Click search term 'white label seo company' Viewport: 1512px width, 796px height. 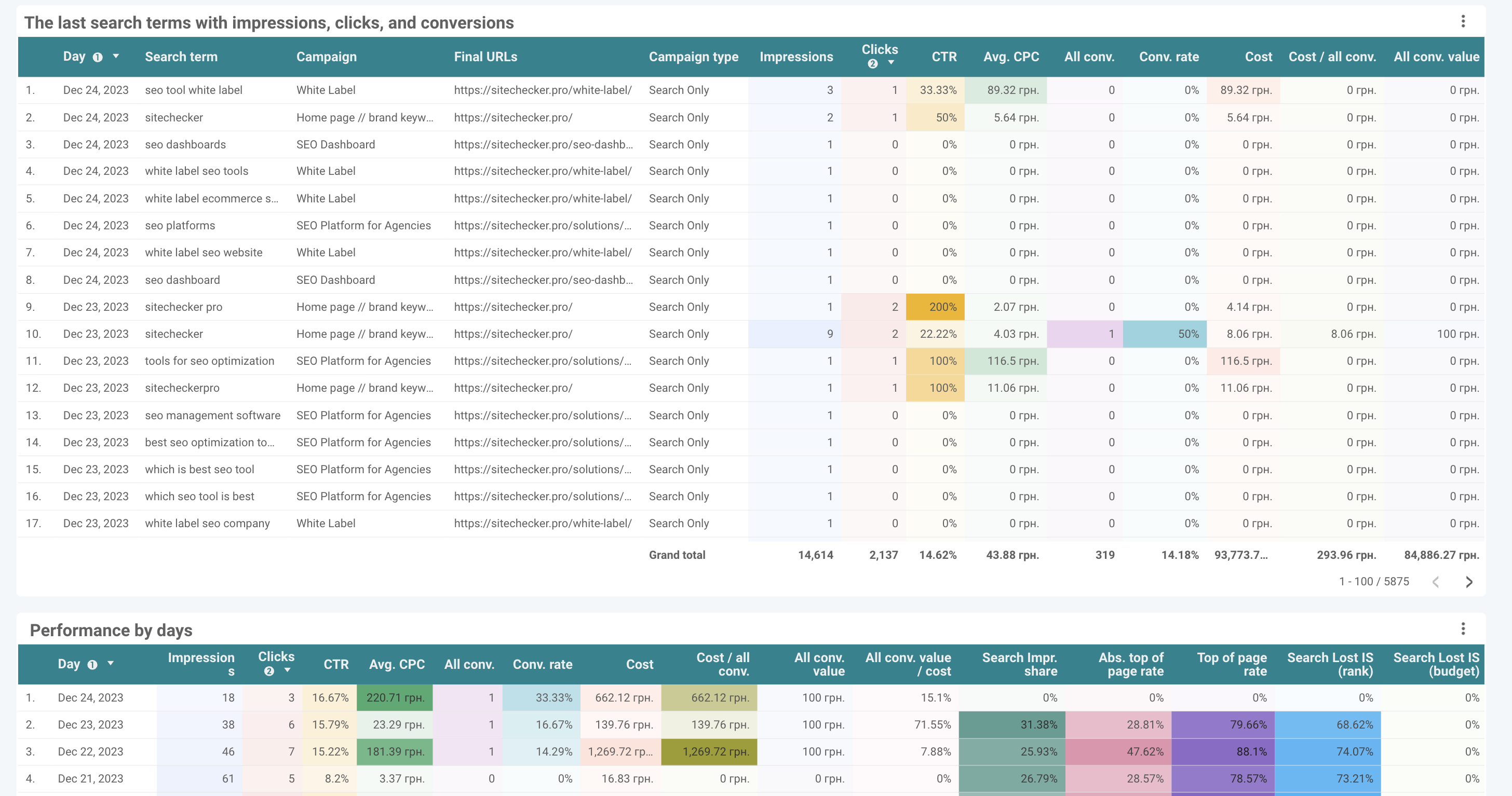pyautogui.click(x=207, y=523)
